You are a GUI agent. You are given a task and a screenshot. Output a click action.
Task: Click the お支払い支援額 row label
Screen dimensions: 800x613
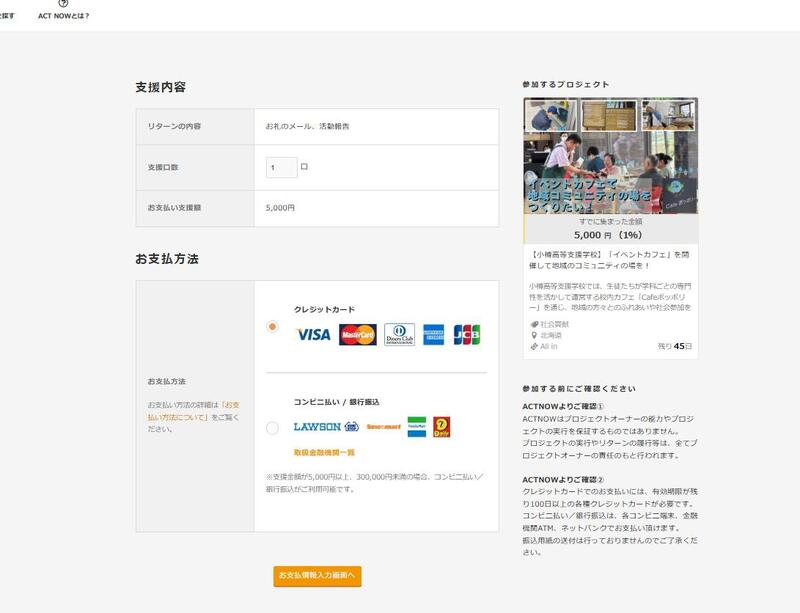coord(174,208)
